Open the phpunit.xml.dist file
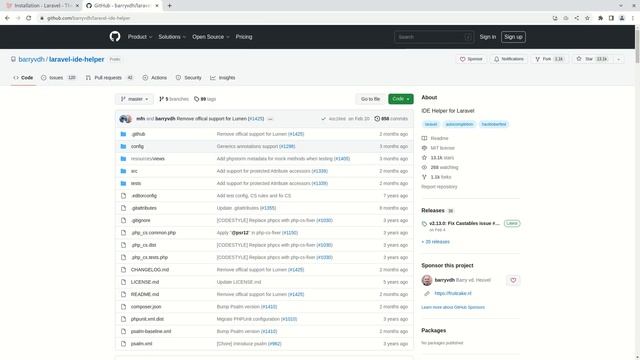Viewport: 640px width, 360px height. (x=147, y=319)
